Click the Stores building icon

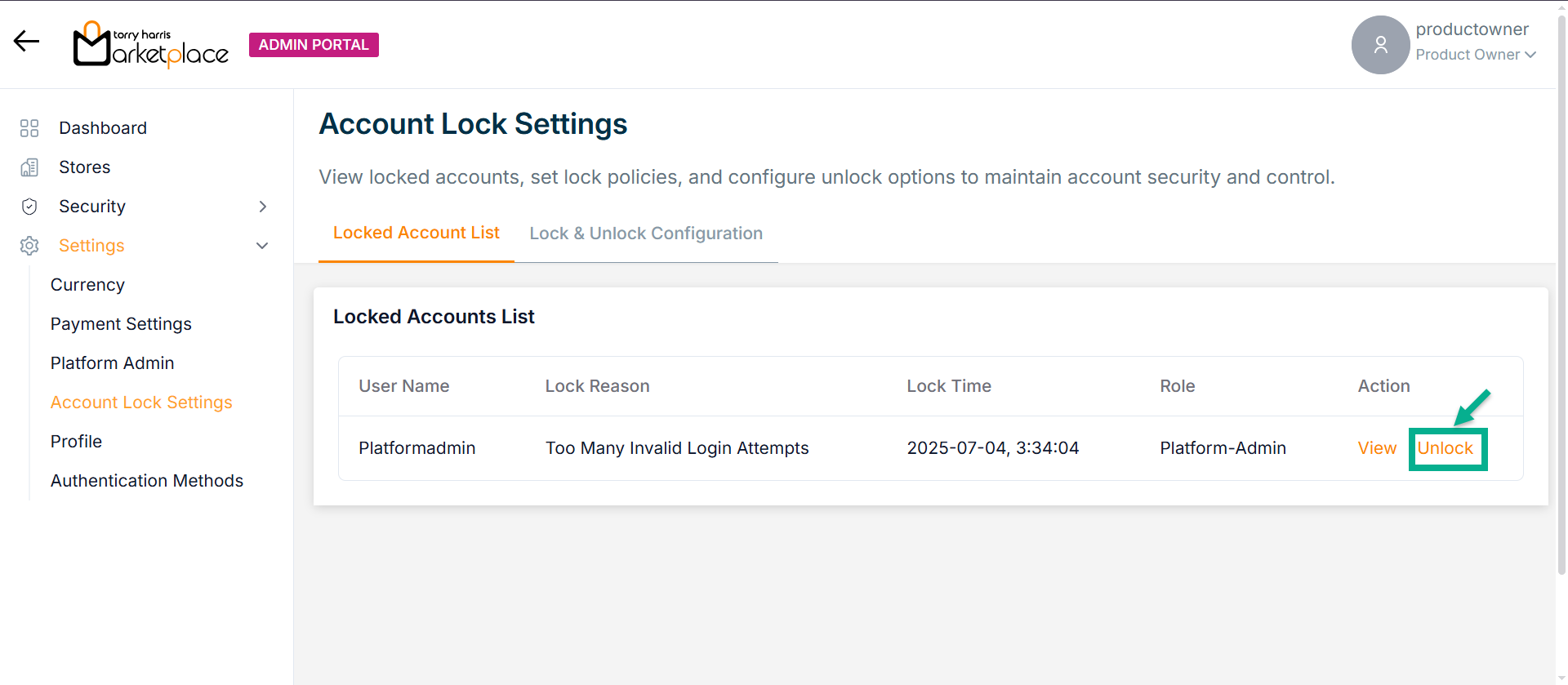(x=29, y=167)
